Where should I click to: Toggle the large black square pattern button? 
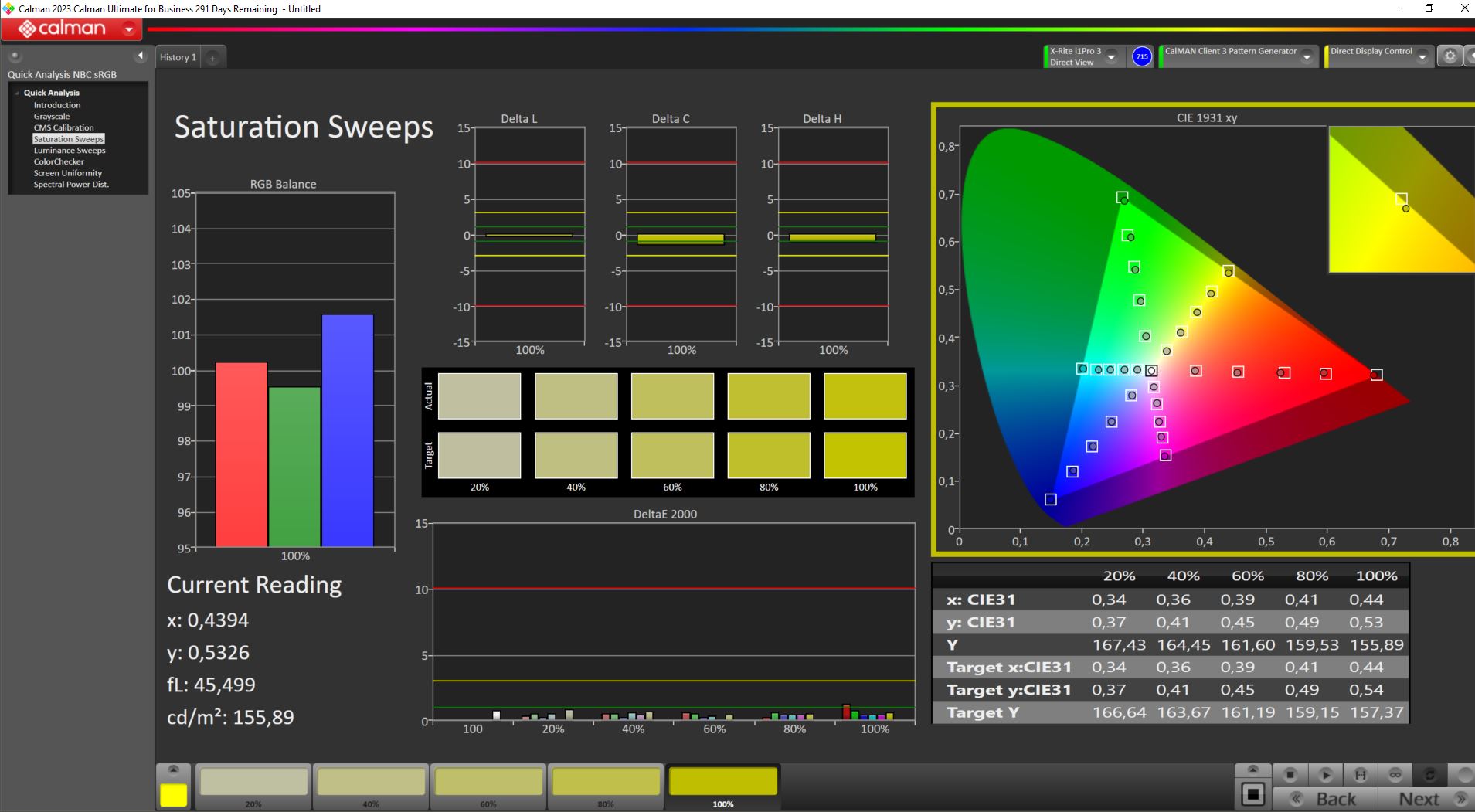(x=1253, y=794)
